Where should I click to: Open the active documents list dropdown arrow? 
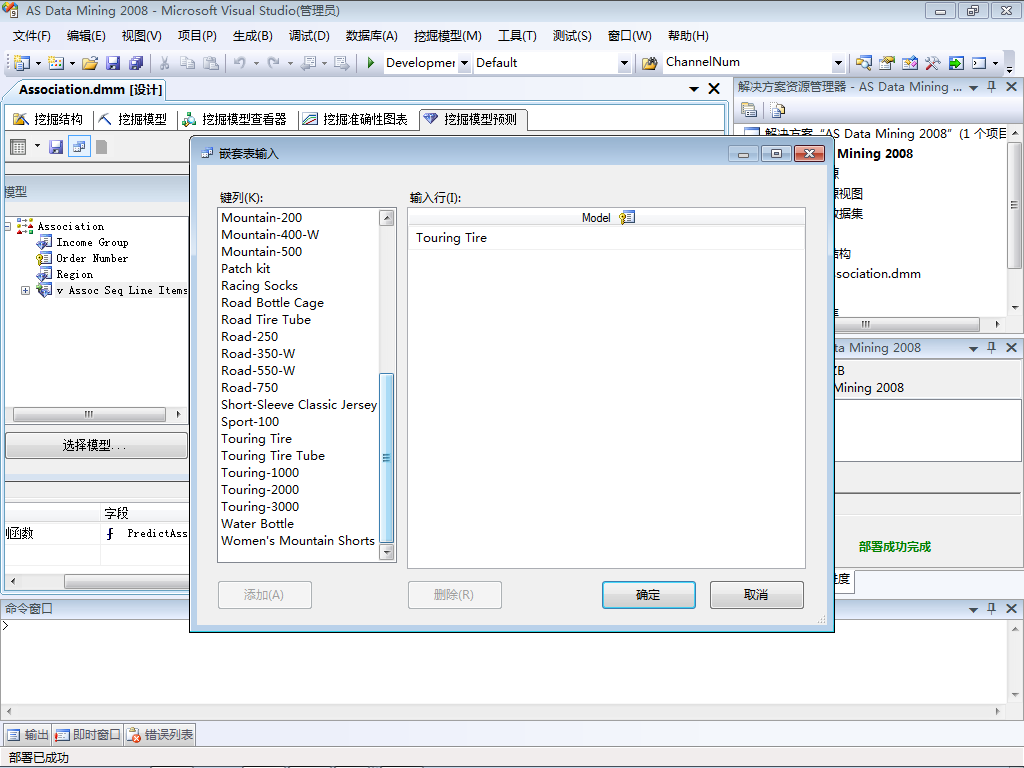694,89
